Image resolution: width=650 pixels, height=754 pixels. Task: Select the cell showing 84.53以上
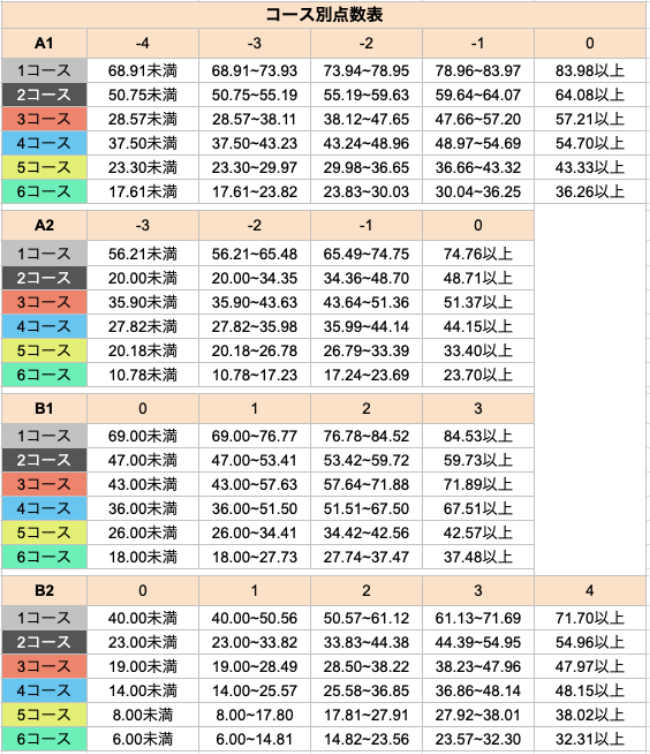coord(478,435)
